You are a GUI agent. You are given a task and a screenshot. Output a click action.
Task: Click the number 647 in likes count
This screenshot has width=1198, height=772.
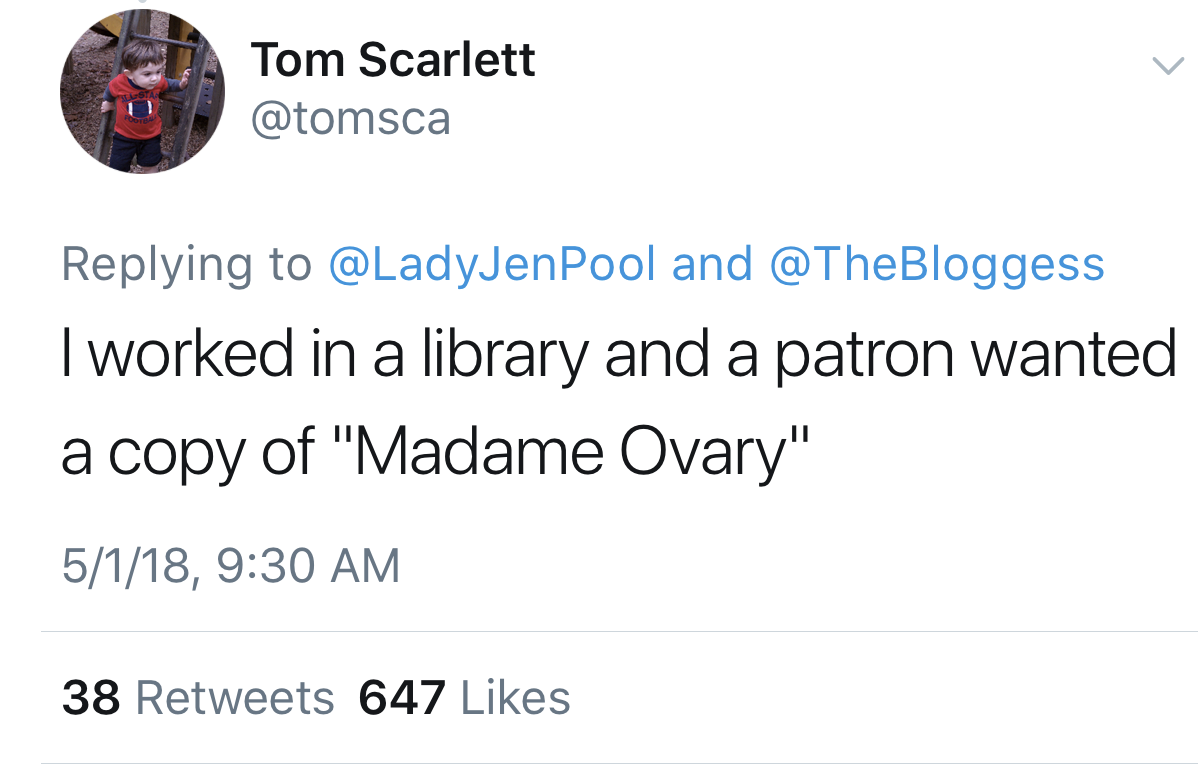click(x=402, y=697)
